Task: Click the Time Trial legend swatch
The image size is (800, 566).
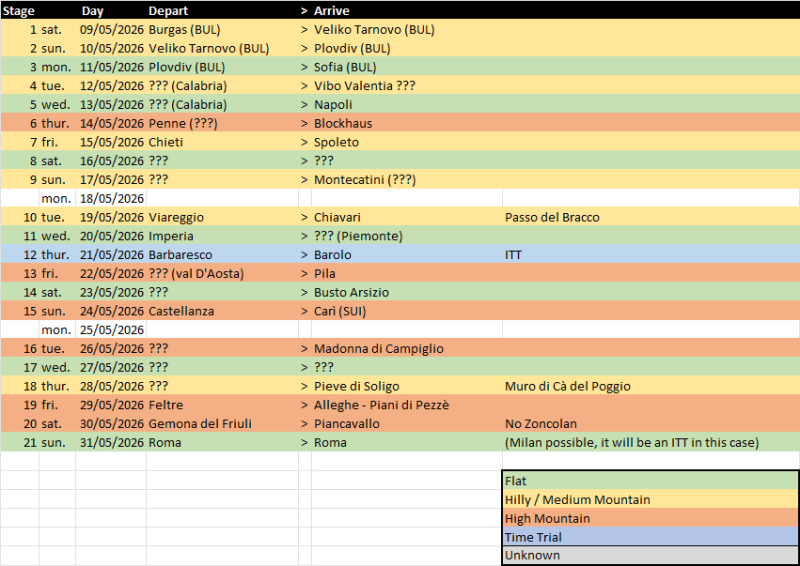Action: click(x=650, y=537)
